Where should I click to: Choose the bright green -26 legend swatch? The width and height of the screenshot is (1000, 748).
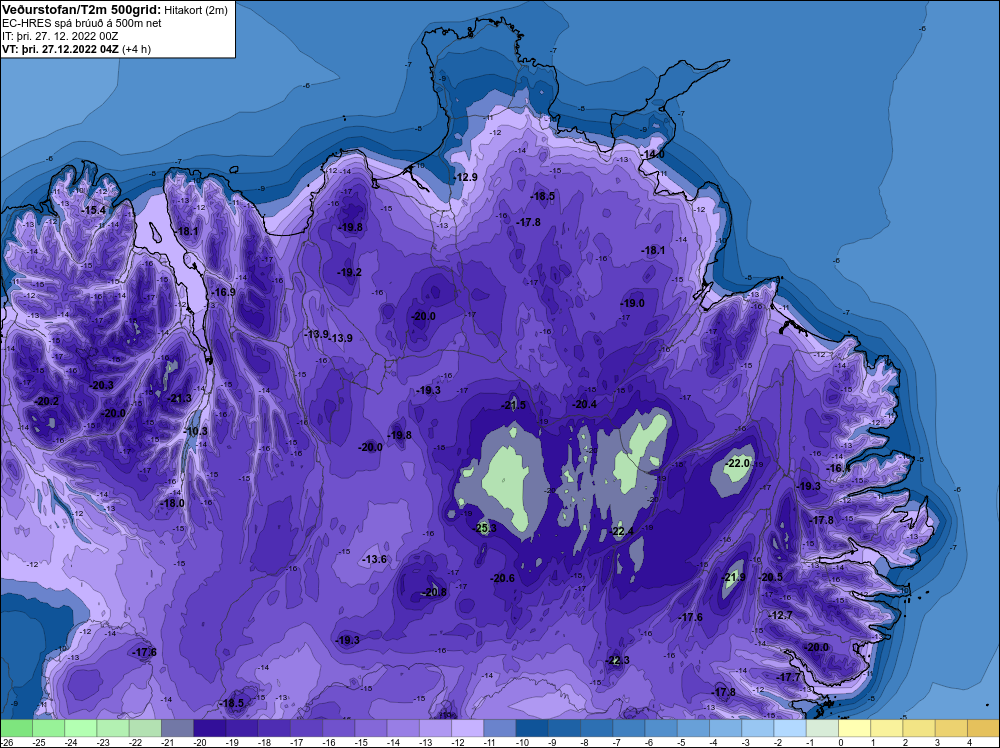pyautogui.click(x=17, y=728)
